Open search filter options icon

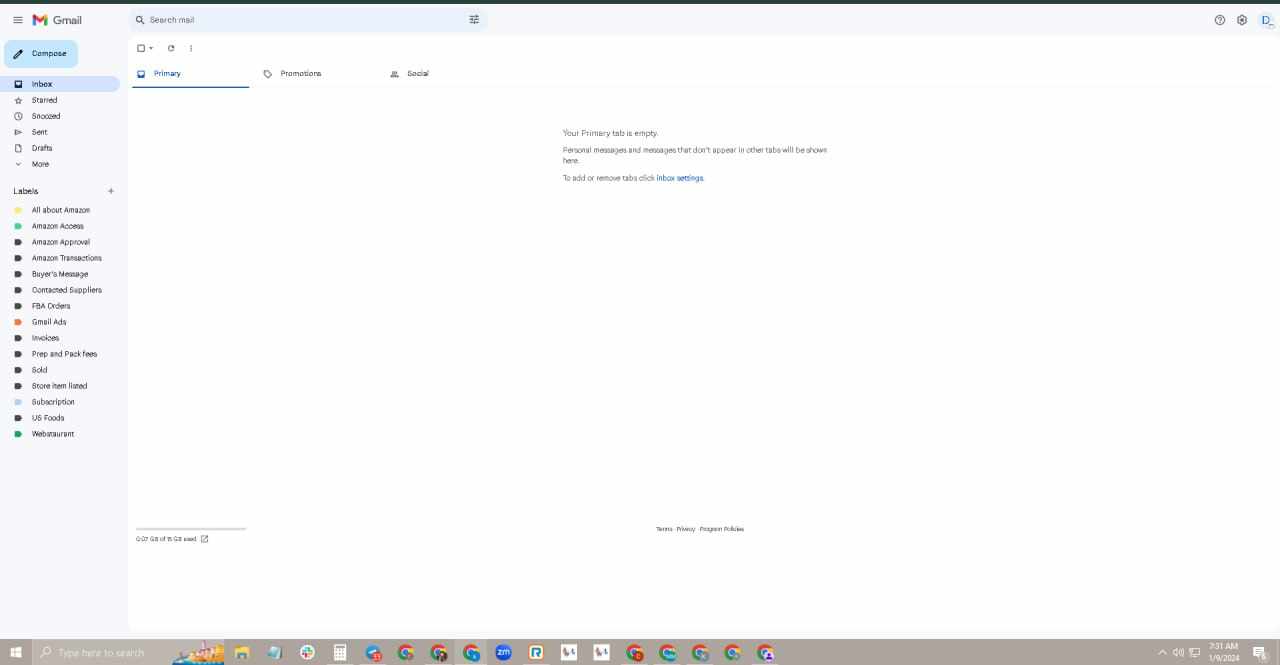pos(474,20)
